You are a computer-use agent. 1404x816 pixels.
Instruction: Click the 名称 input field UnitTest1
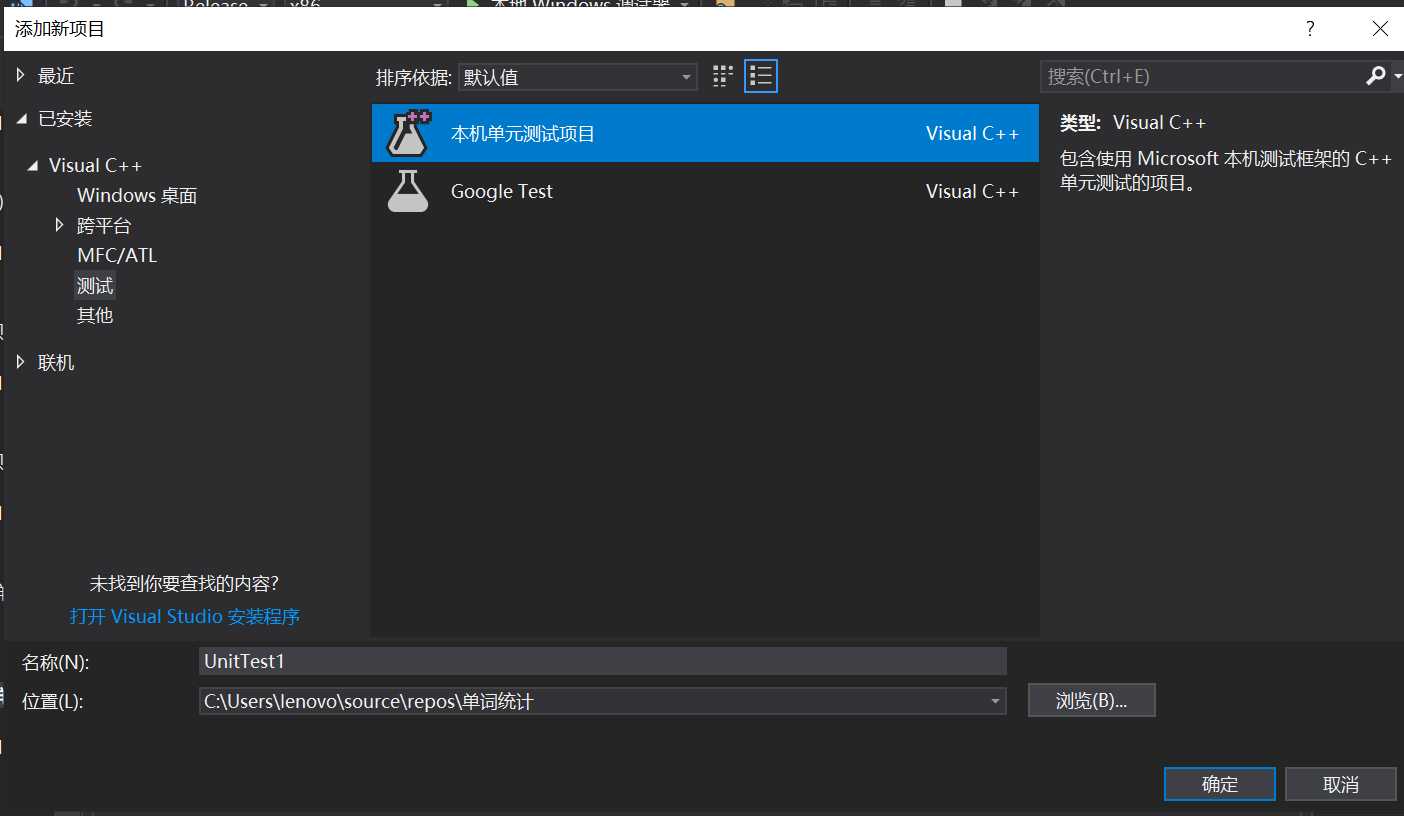point(602,661)
